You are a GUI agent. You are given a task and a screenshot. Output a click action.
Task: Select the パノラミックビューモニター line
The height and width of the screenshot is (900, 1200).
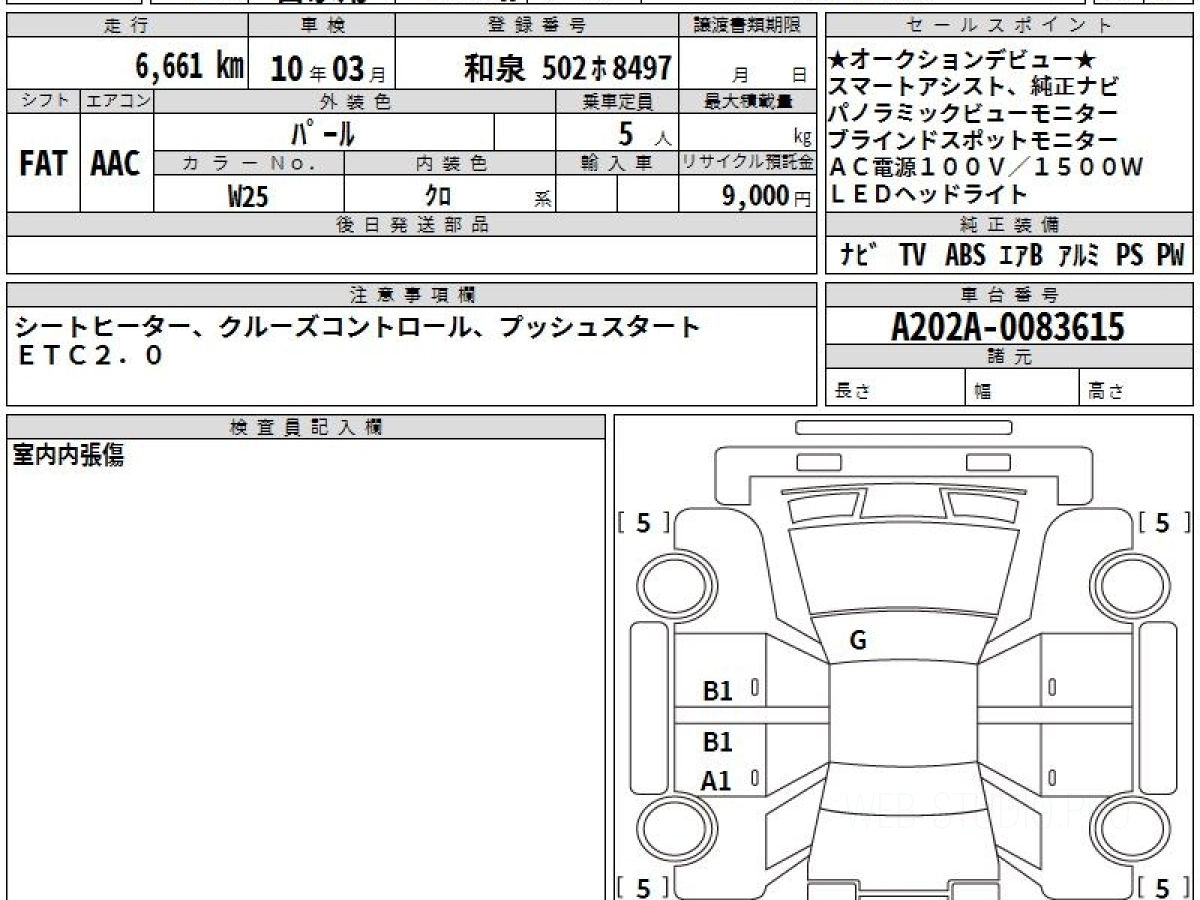(x=975, y=114)
